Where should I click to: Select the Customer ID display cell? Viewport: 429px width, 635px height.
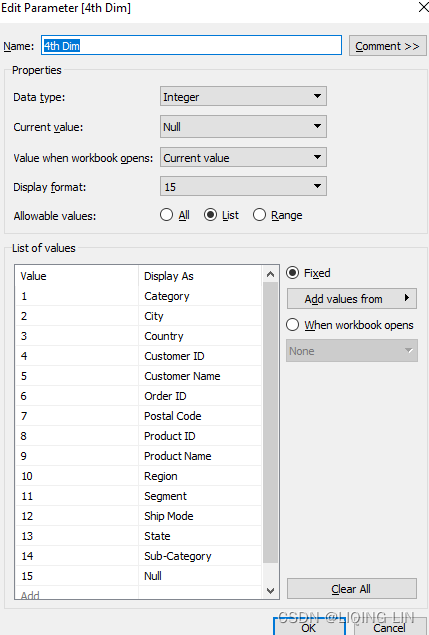click(x=201, y=356)
